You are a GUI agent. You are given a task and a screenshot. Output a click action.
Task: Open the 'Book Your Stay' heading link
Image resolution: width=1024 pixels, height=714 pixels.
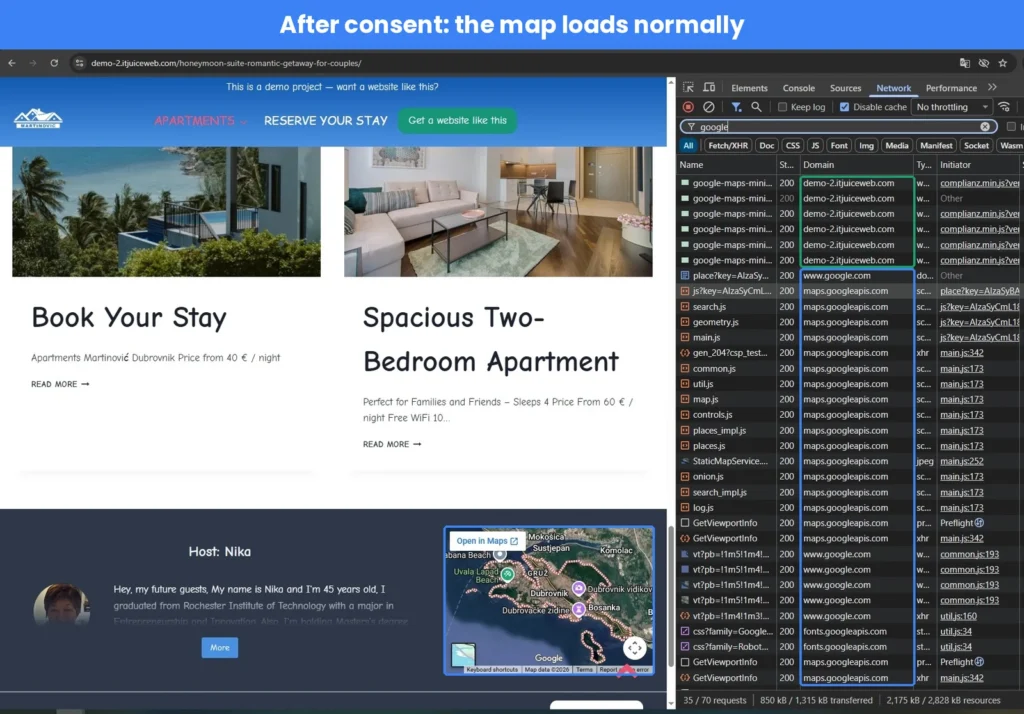[129, 317]
